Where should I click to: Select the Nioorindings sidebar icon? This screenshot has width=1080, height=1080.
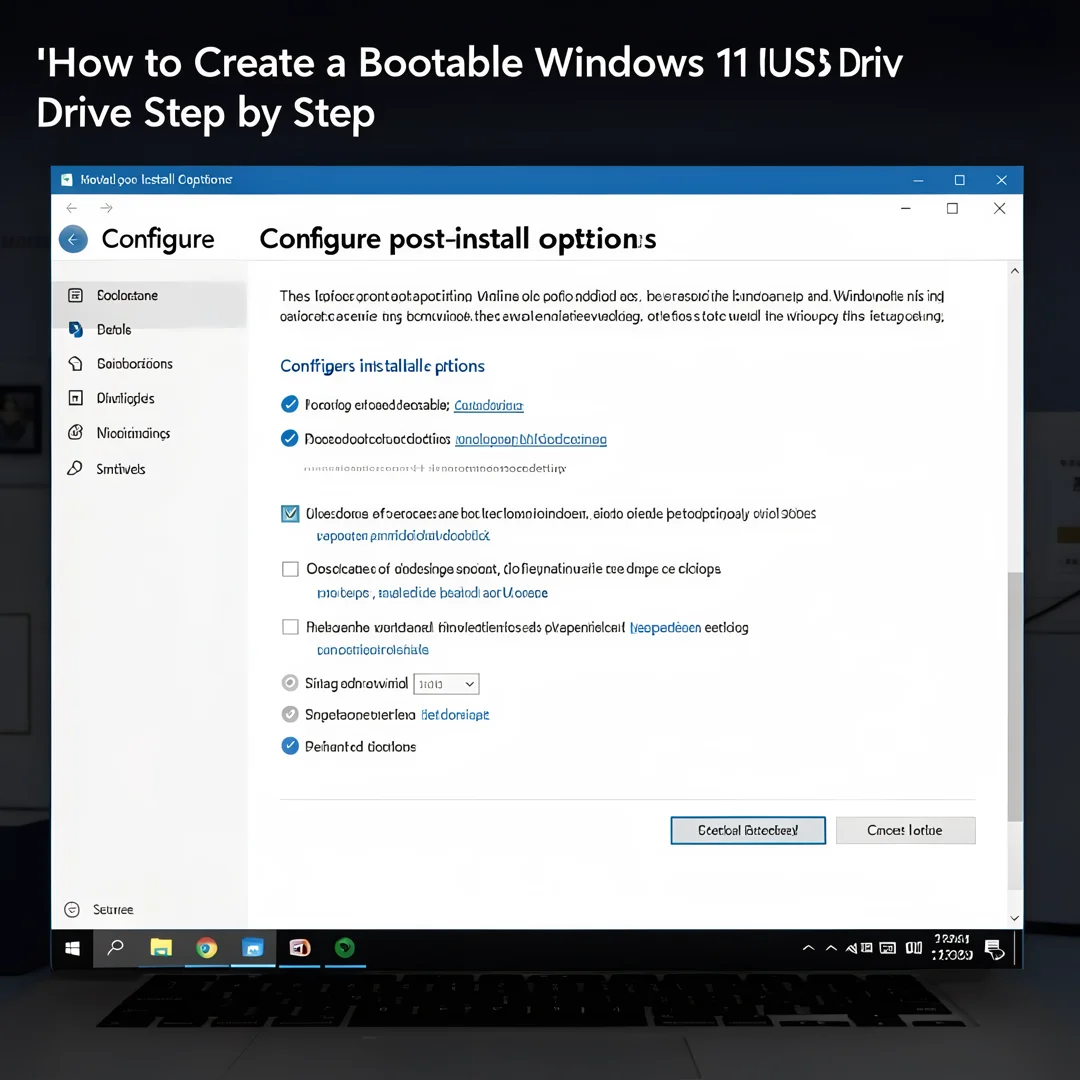coord(76,433)
